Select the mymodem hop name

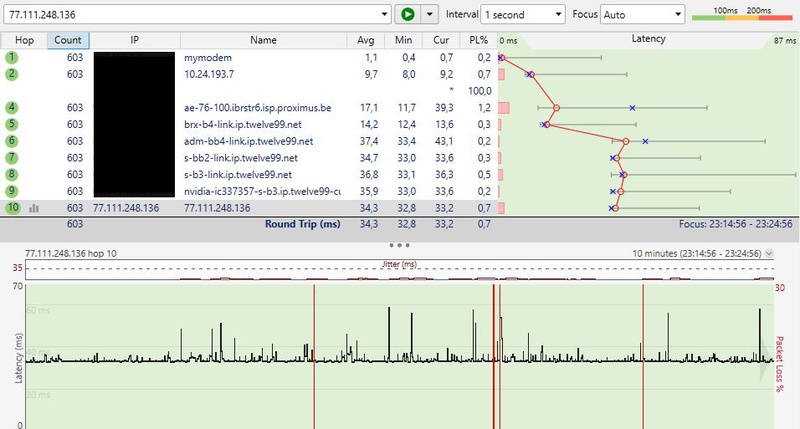[208, 58]
